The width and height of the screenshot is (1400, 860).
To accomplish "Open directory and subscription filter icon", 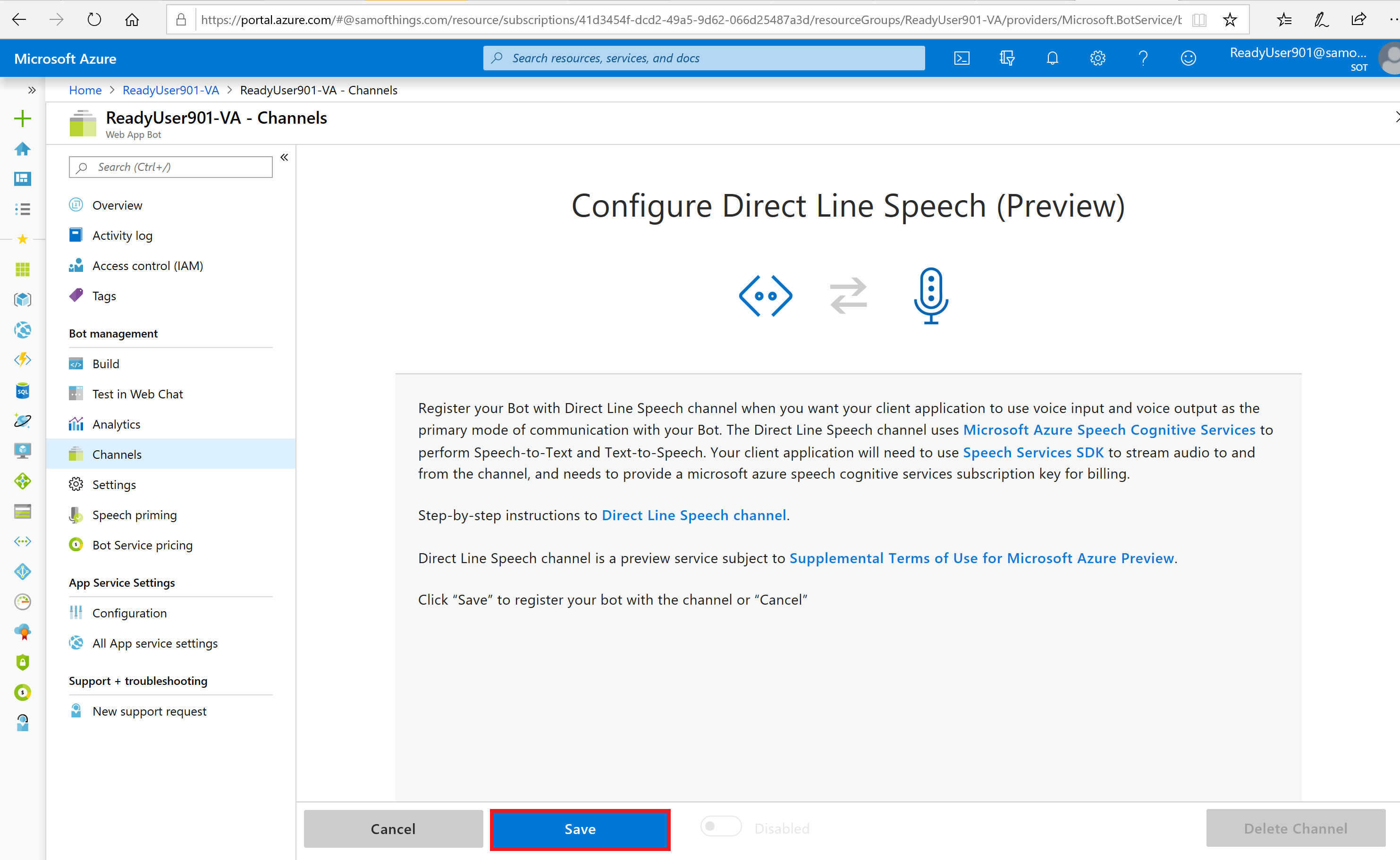I will tap(1007, 58).
